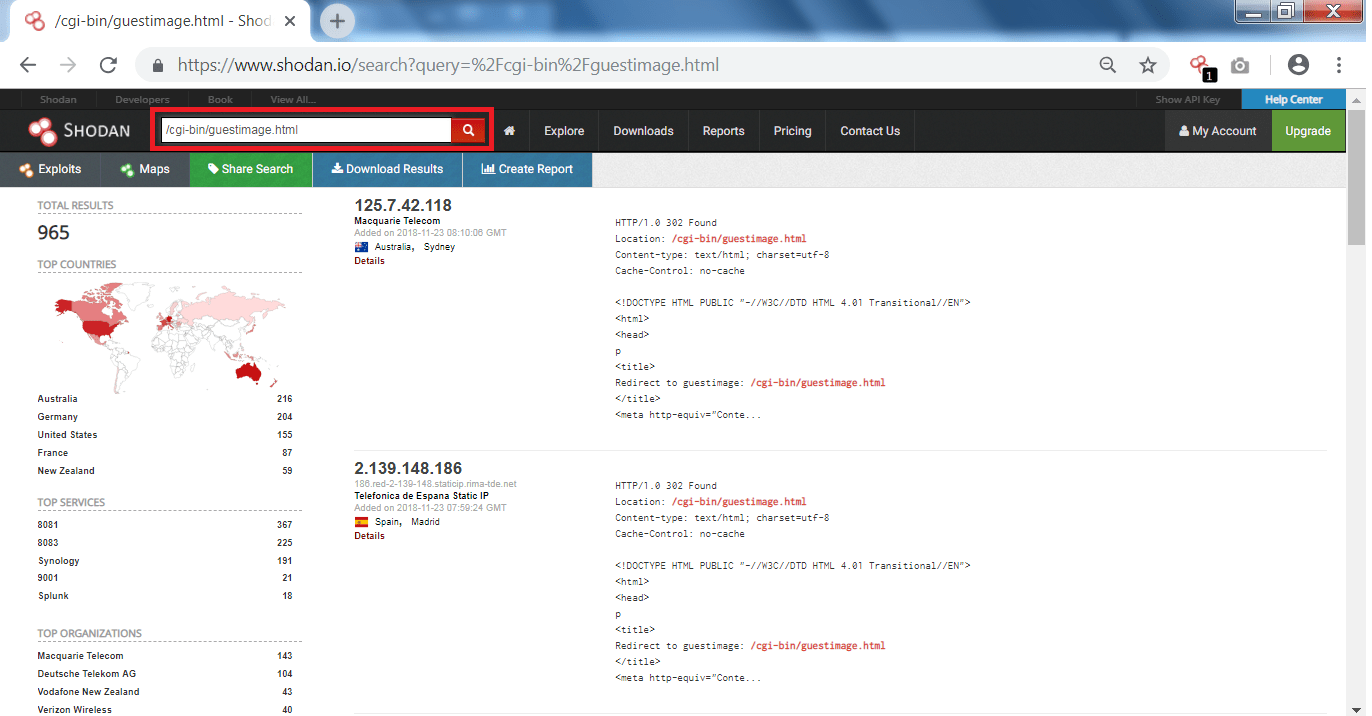Open Reports in navigation bar
Viewport: 1372px width, 716px height.
pyautogui.click(x=723, y=131)
